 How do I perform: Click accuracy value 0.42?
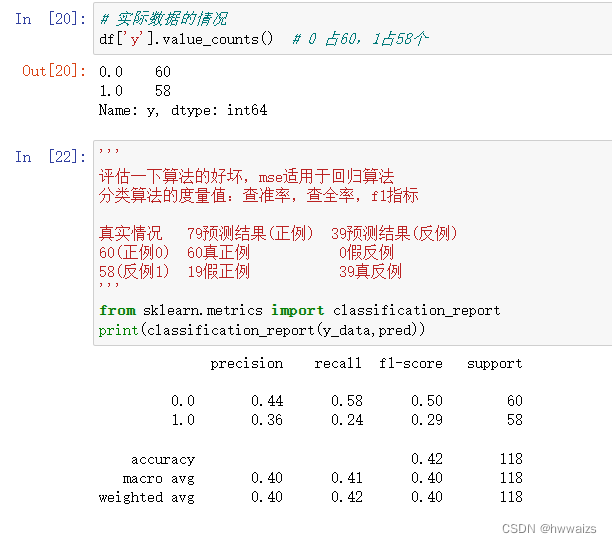[427, 459]
